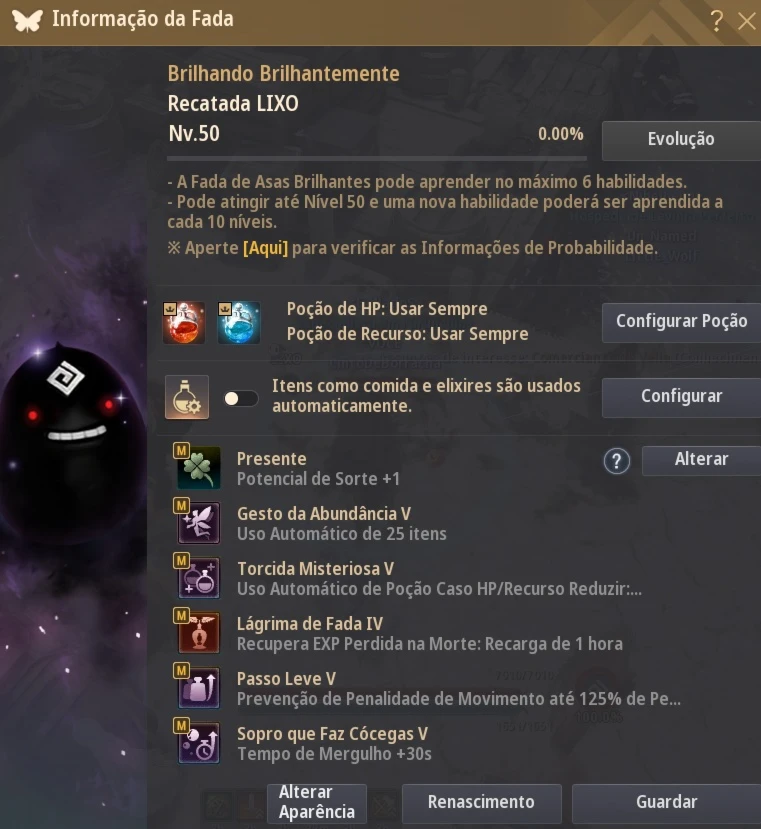Click the Renascimento button
This screenshot has width=761, height=829.
coord(481,803)
